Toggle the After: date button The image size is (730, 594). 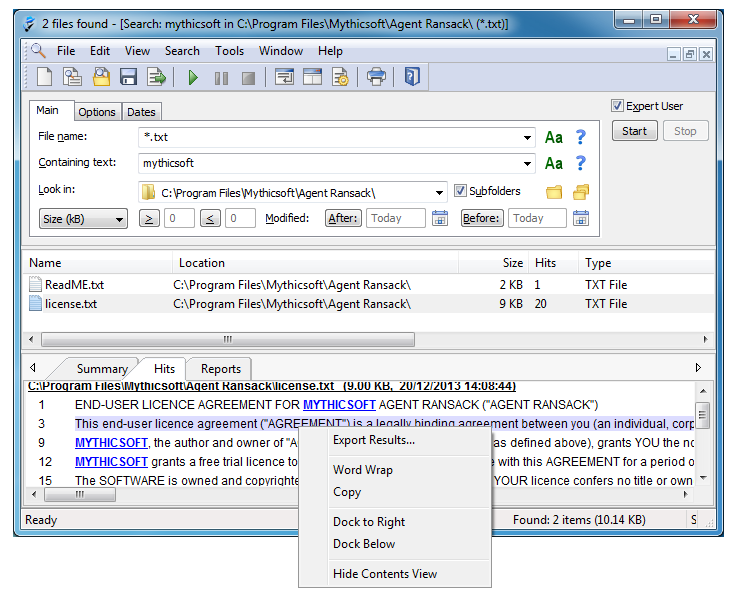343,218
